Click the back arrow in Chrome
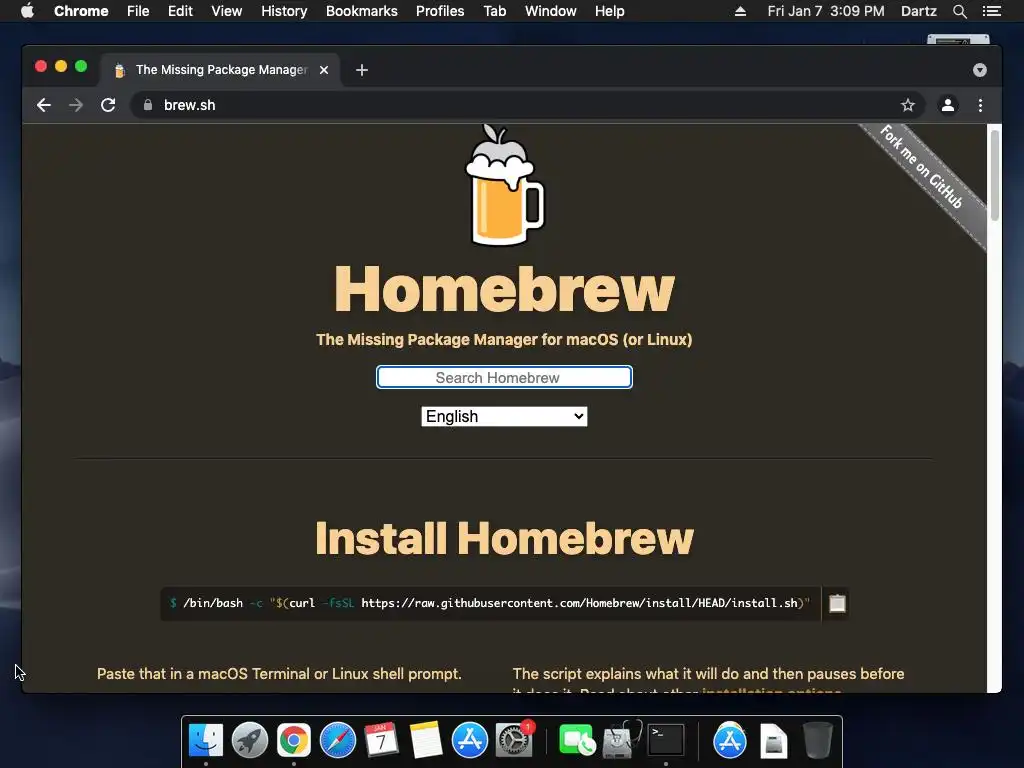The height and width of the screenshot is (768, 1024). tap(44, 105)
